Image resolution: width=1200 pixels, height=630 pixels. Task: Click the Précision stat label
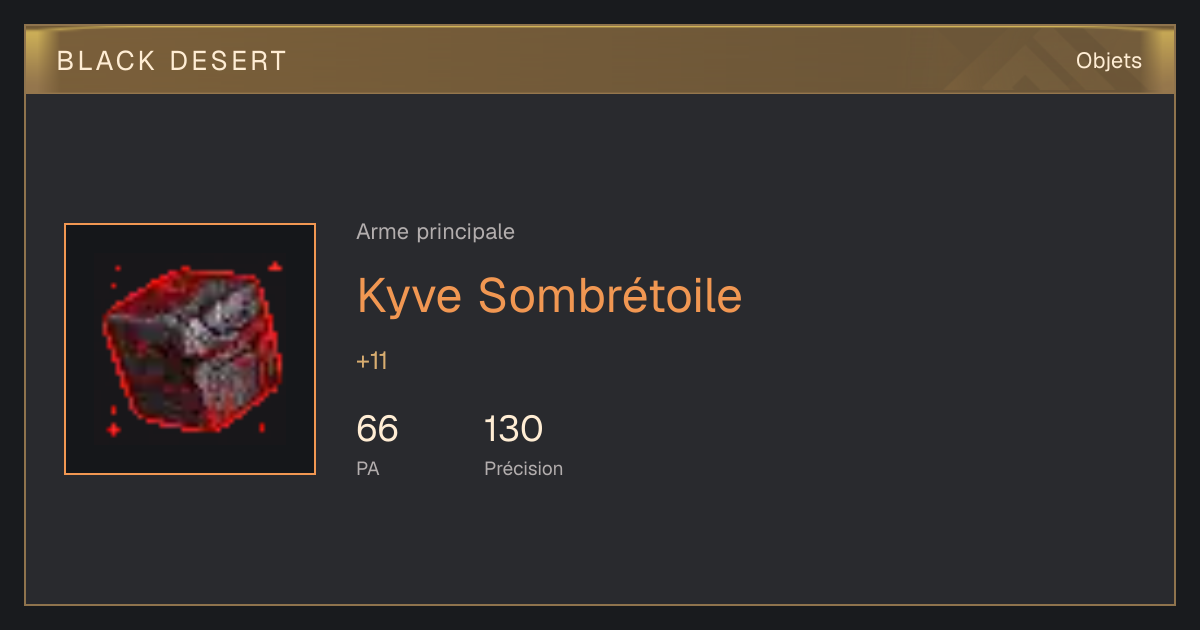point(524,468)
